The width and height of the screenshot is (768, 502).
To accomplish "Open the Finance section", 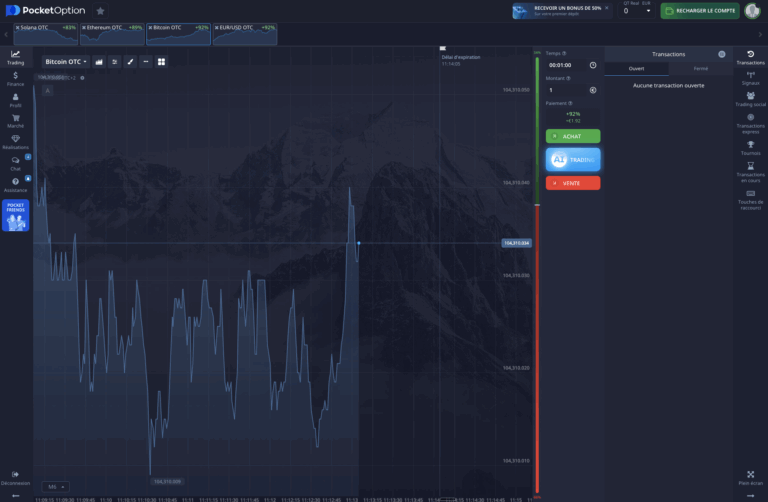I will tap(15, 78).
